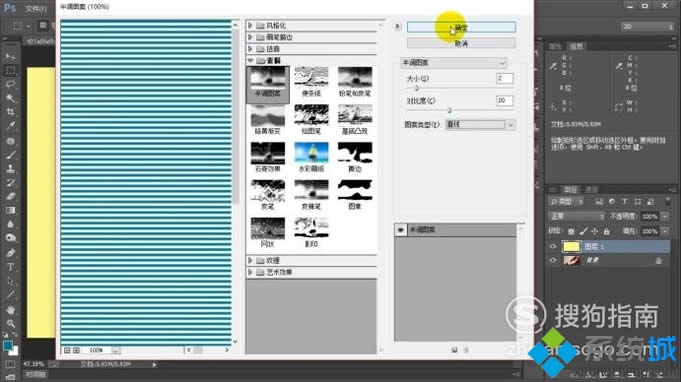Toggle visibility of 背景 layer
This screenshot has width=681, height=382.
coord(553,260)
